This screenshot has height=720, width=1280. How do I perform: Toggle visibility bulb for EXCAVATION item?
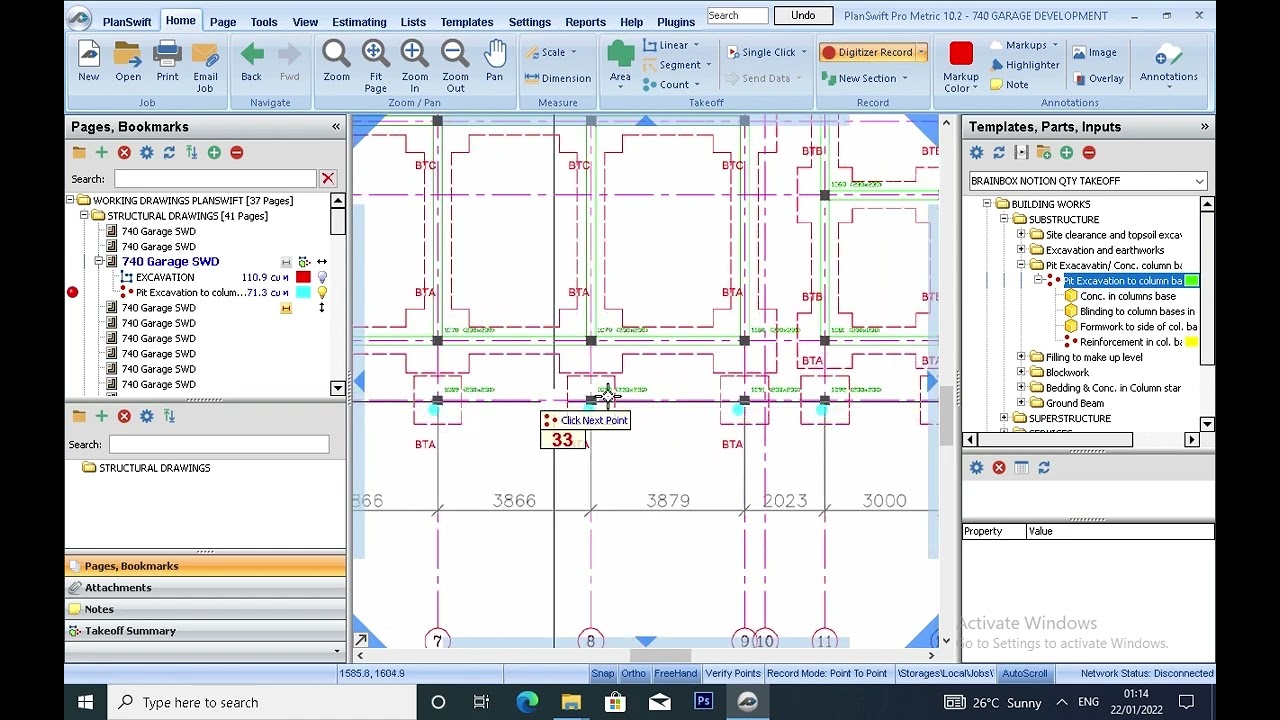(322, 277)
